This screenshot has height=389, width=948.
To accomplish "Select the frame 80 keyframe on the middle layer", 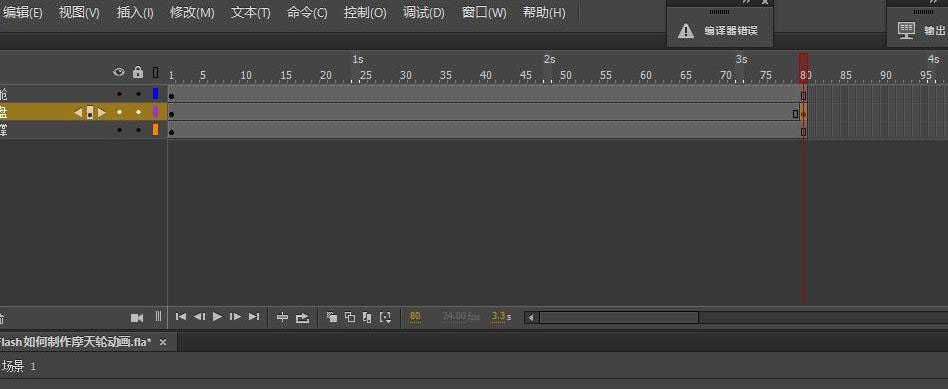I will click(804, 113).
